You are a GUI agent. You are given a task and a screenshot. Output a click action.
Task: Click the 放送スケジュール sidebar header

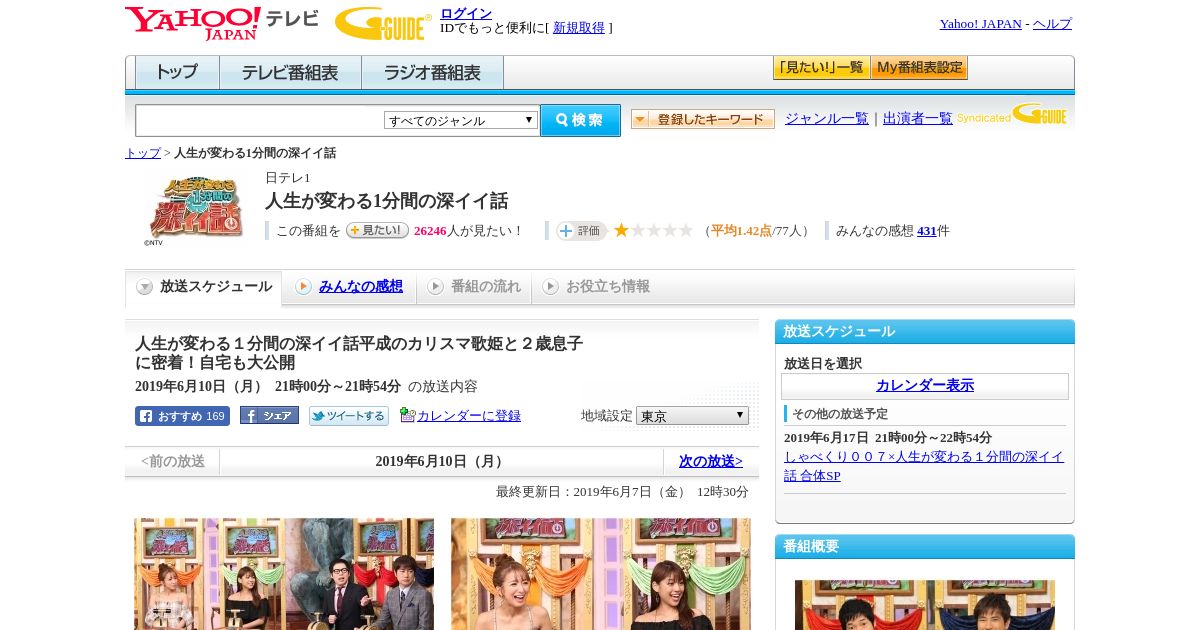point(925,332)
